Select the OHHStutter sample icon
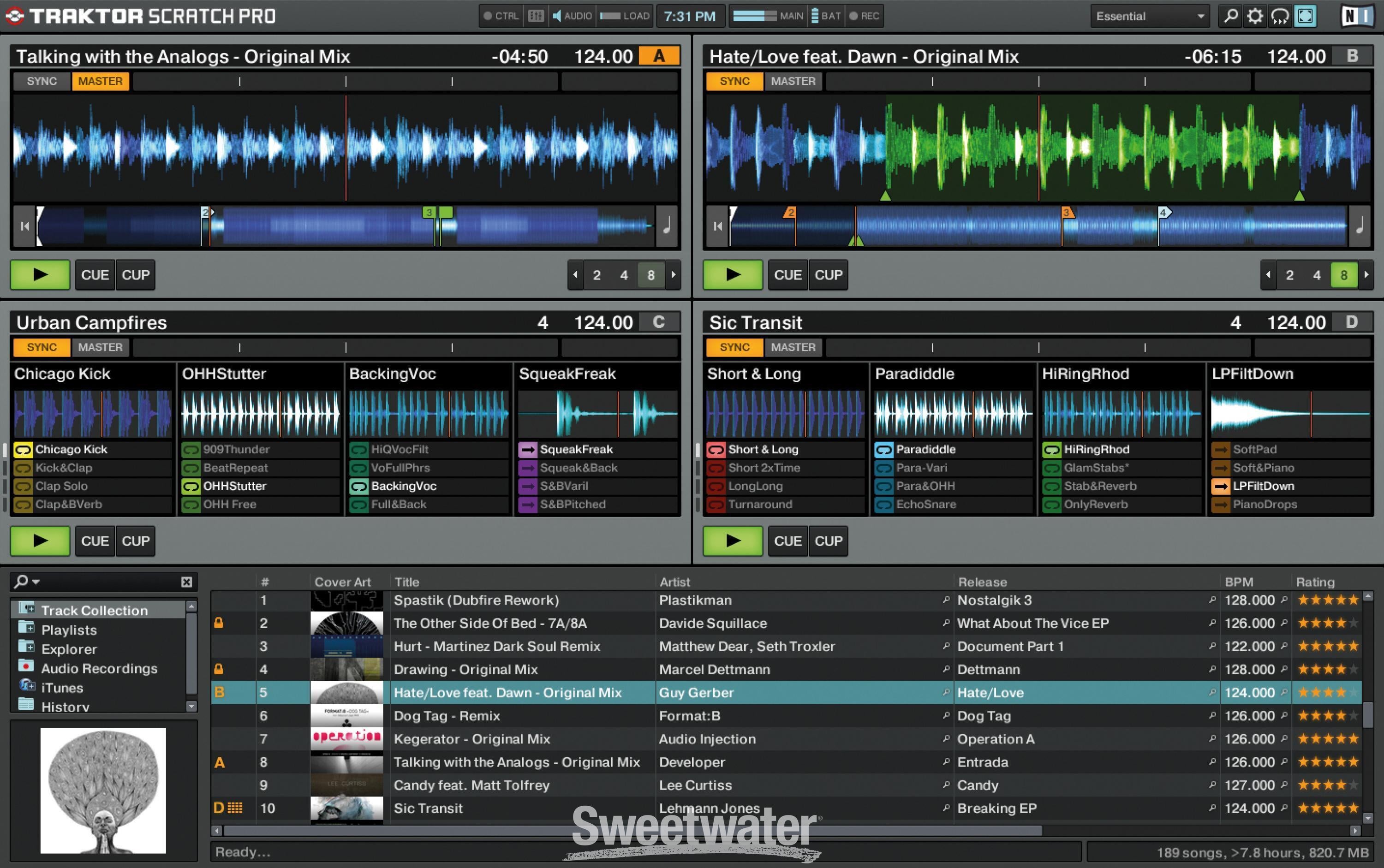Screen dimensions: 1384x868 coord(191,486)
